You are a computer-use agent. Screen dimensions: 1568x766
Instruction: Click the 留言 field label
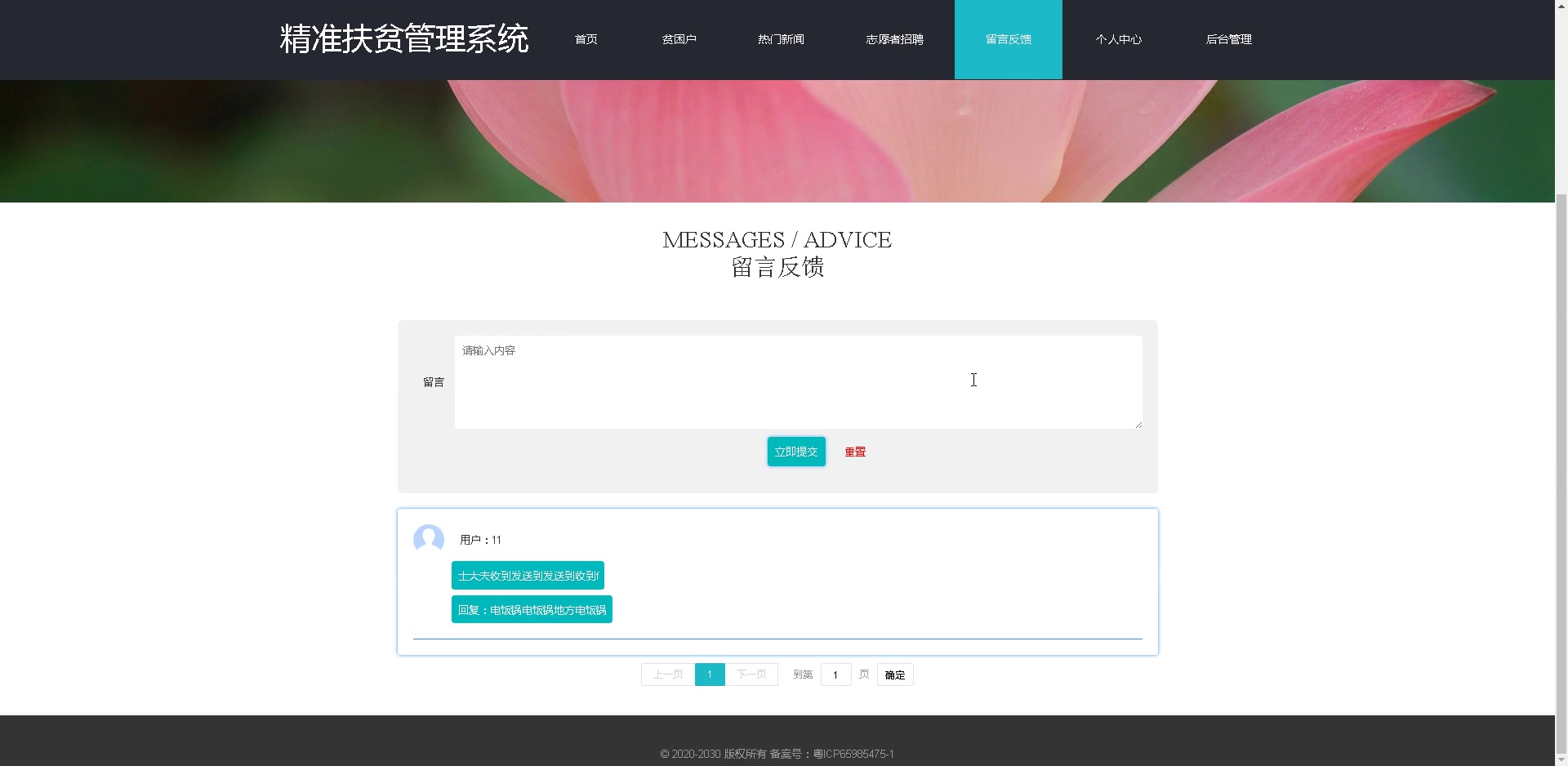pos(434,382)
